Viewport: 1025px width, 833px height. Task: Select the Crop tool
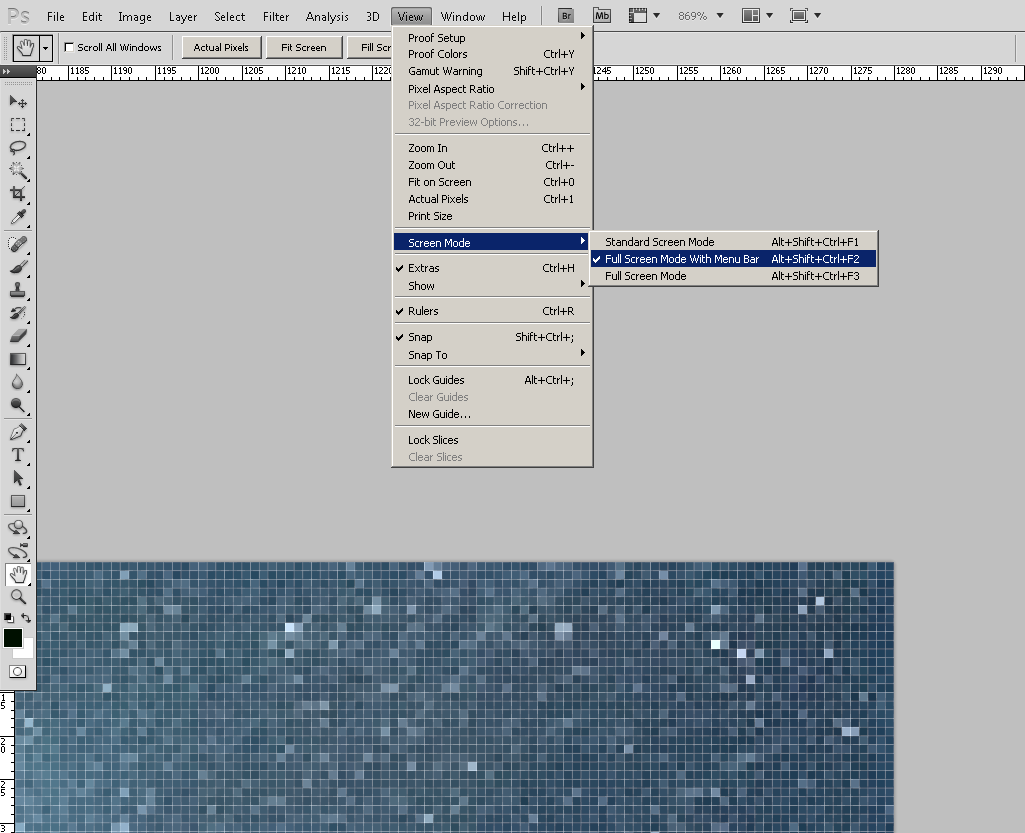pyautogui.click(x=18, y=194)
